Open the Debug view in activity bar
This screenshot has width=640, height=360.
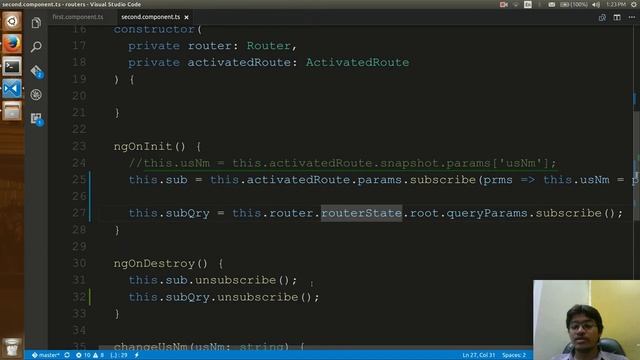pyautogui.click(x=36, y=95)
